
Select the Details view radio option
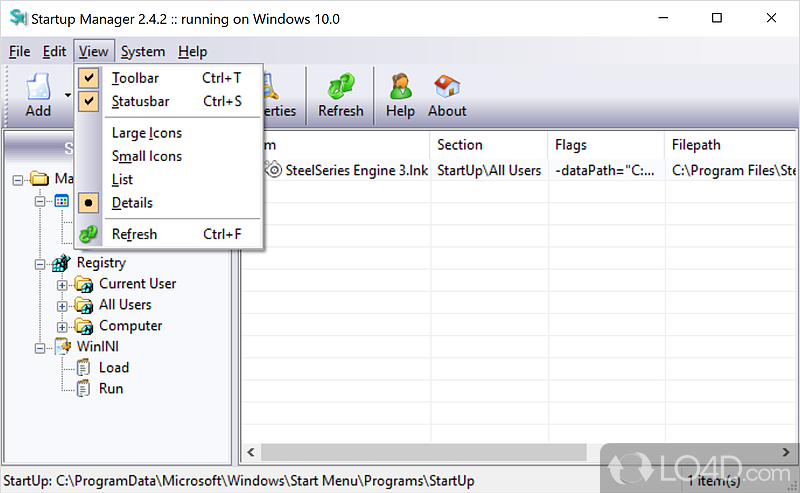click(x=89, y=203)
